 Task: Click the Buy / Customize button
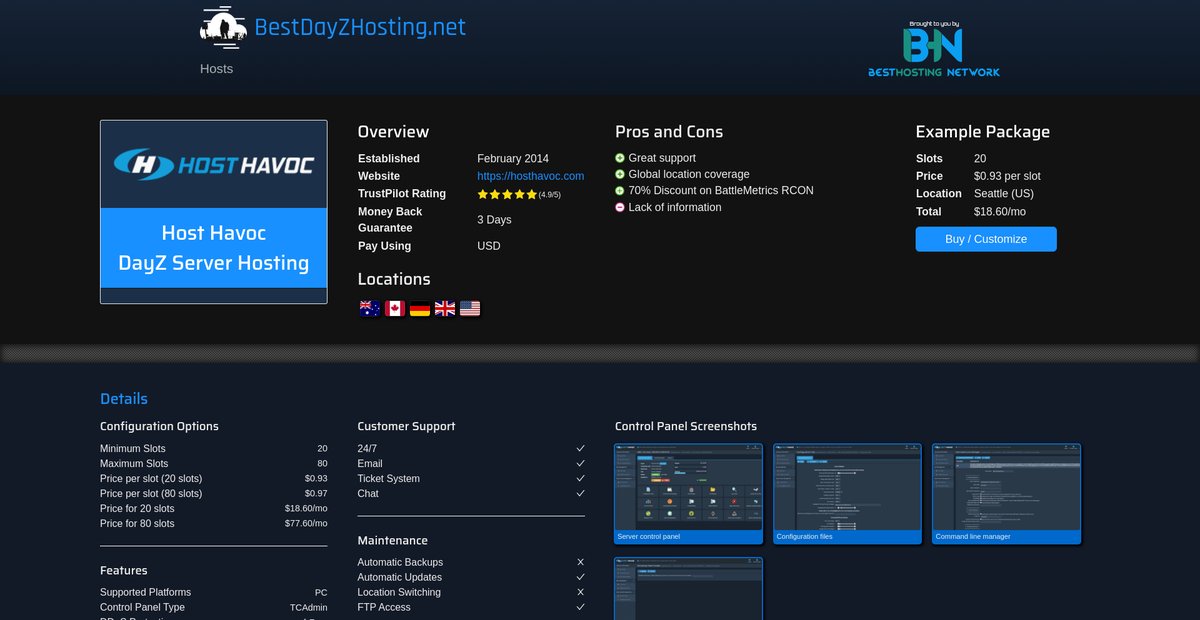point(986,239)
